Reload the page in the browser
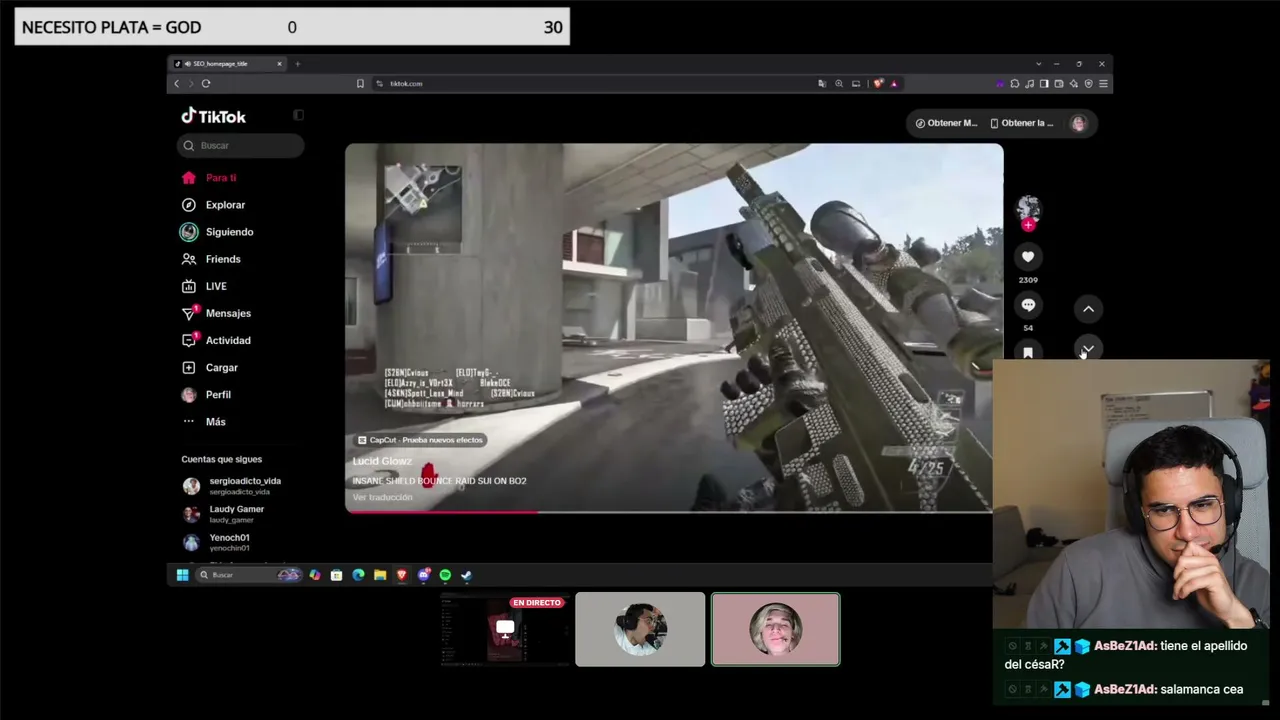 click(206, 83)
